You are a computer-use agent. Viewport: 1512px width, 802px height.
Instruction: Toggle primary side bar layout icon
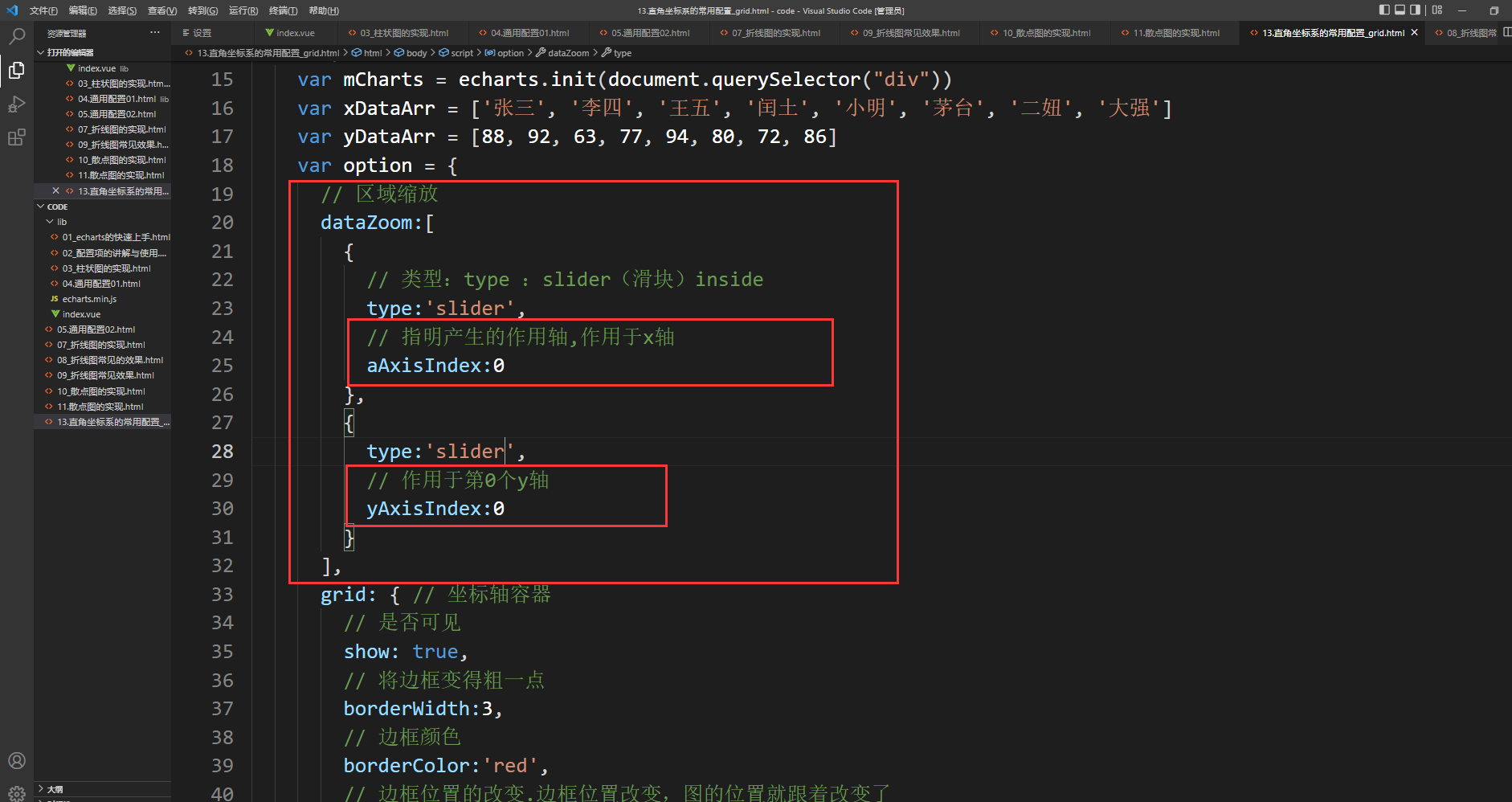pyautogui.click(x=1384, y=10)
